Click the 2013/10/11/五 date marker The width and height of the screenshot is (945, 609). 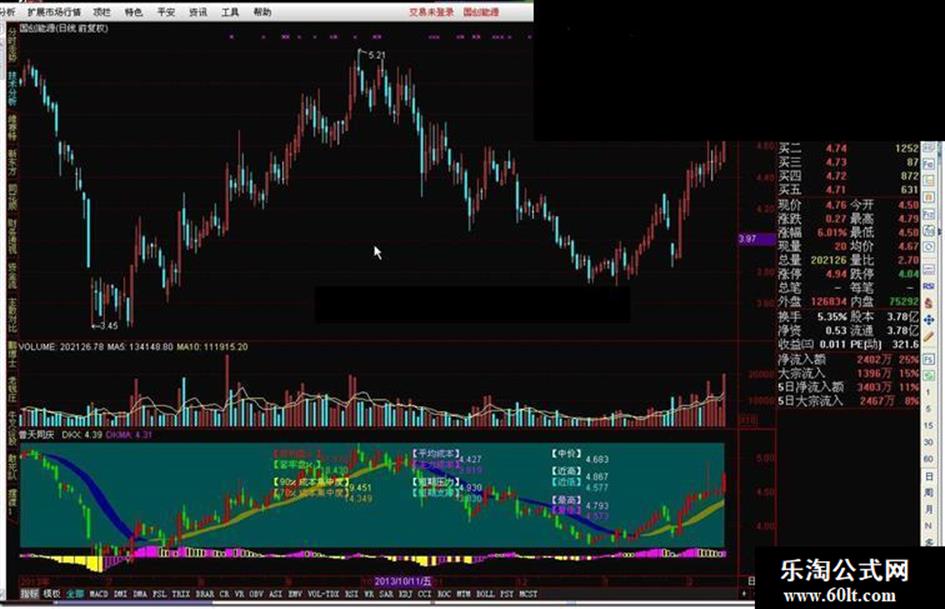point(403,581)
